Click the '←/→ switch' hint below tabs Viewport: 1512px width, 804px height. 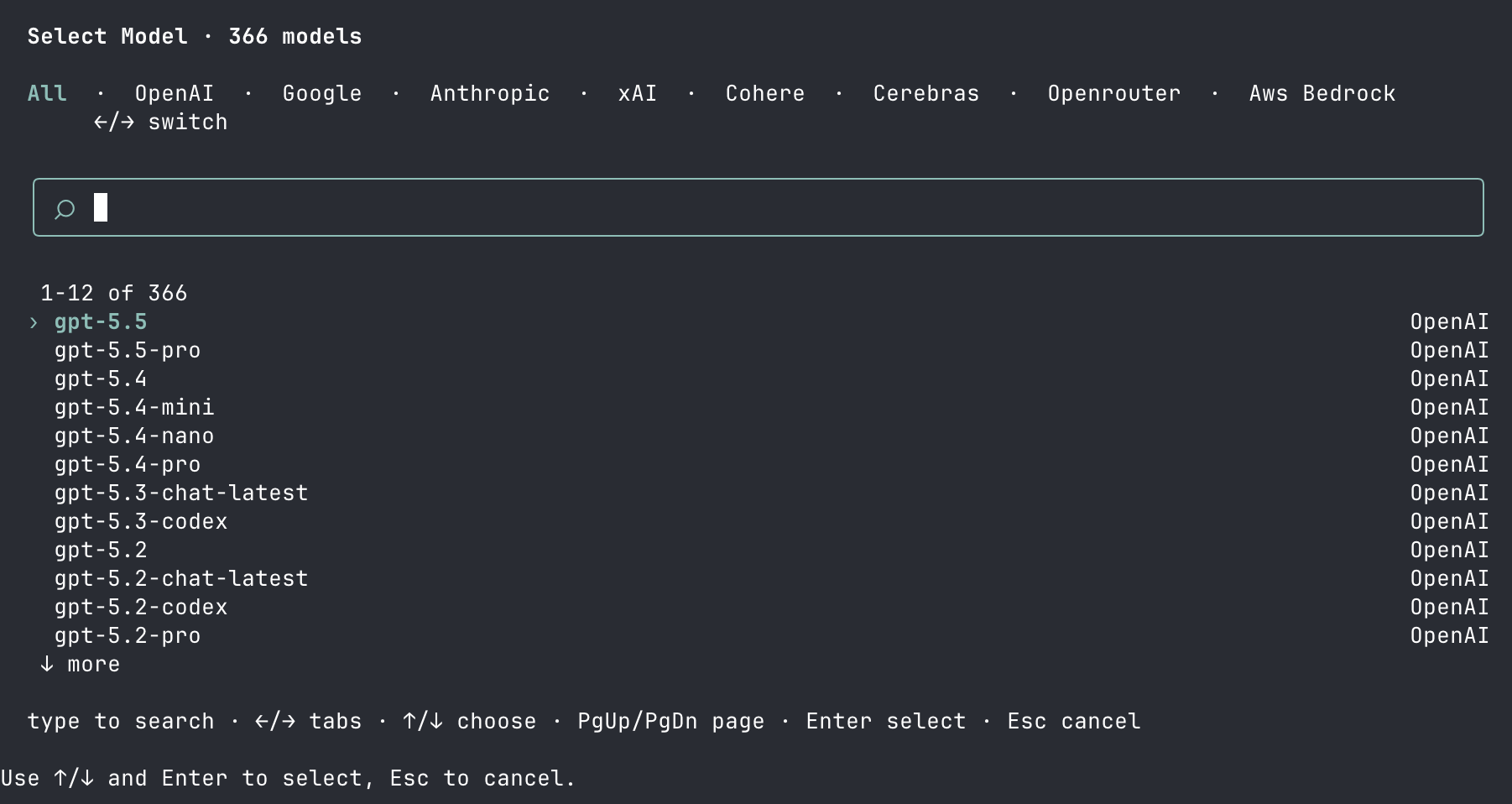[x=161, y=122]
